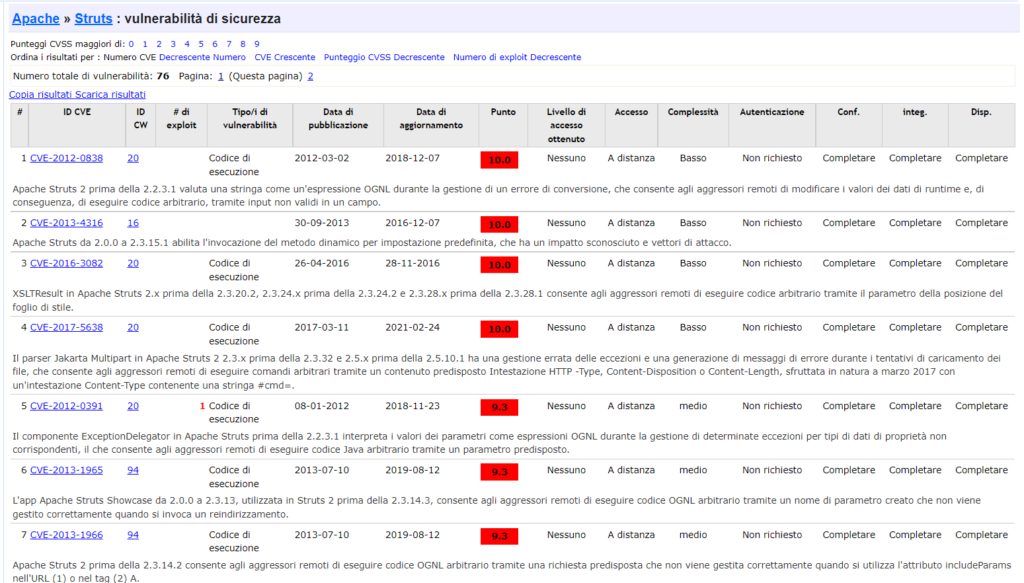Click Scarica risultati download link
This screenshot has width=1024, height=583.
click(110, 94)
